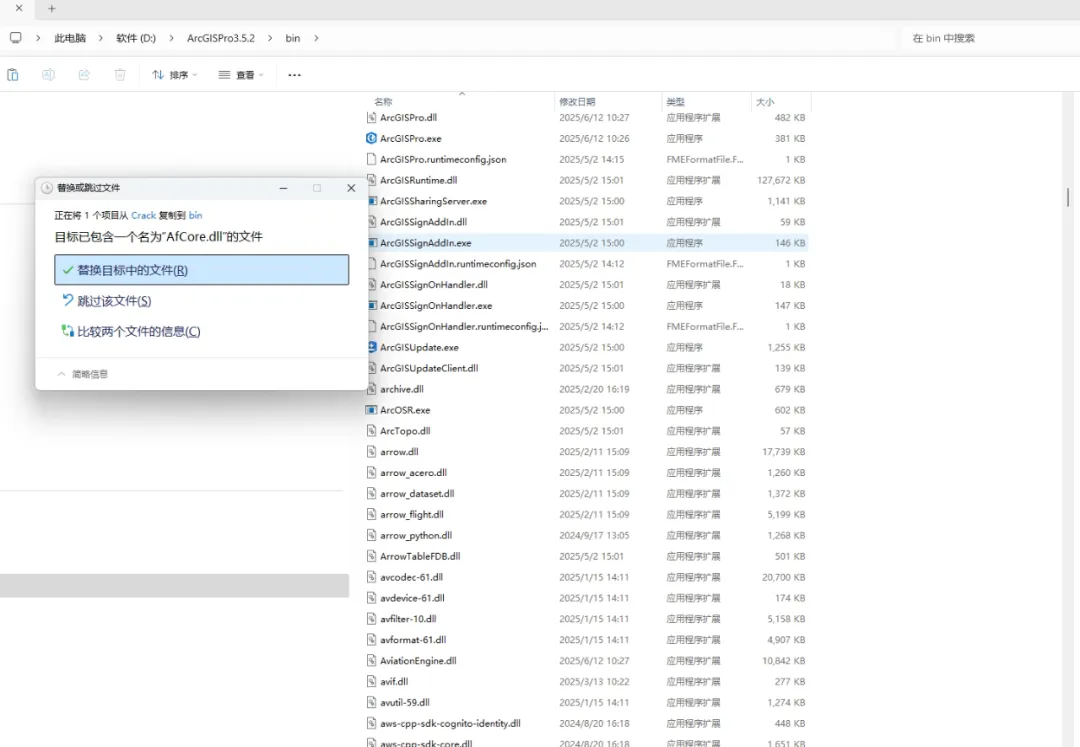Screen dimensions: 1080x747
Task: Expand chevron after ArcGISPro3.5.2 in address bar
Action: [270, 38]
